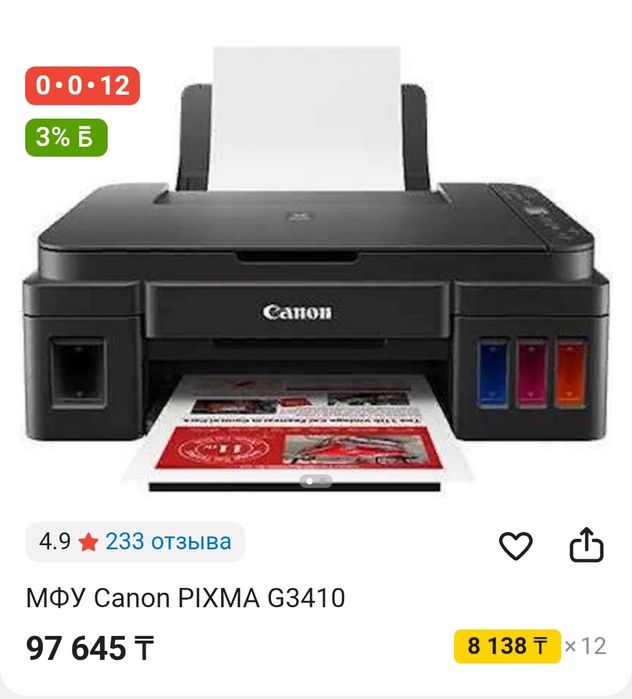The height and width of the screenshot is (699, 632).
Task: Click the magenta ink tank on the printer
Action: [532, 373]
